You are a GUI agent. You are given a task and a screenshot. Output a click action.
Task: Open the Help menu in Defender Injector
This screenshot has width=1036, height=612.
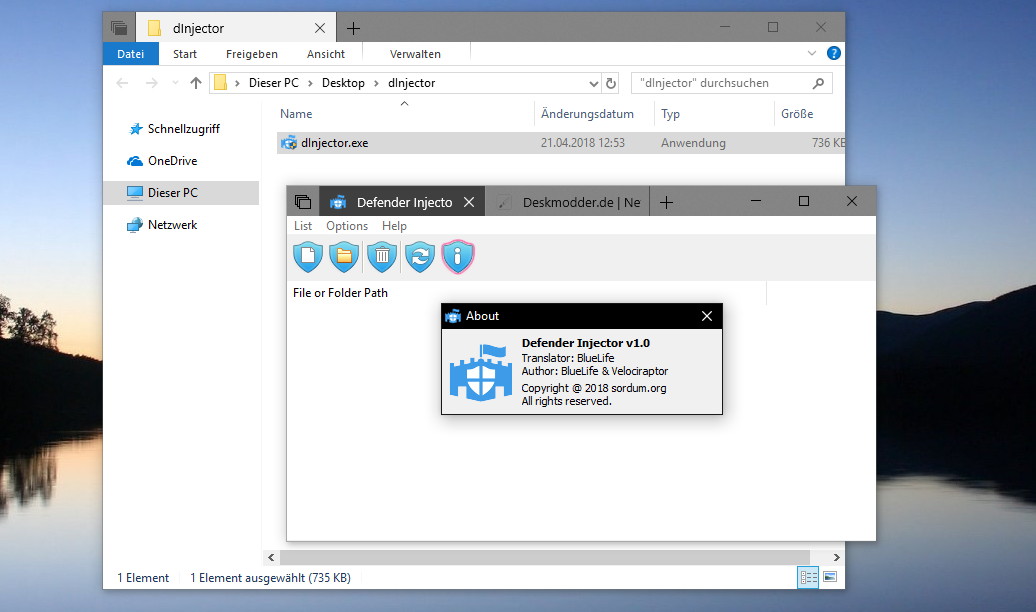[394, 226]
